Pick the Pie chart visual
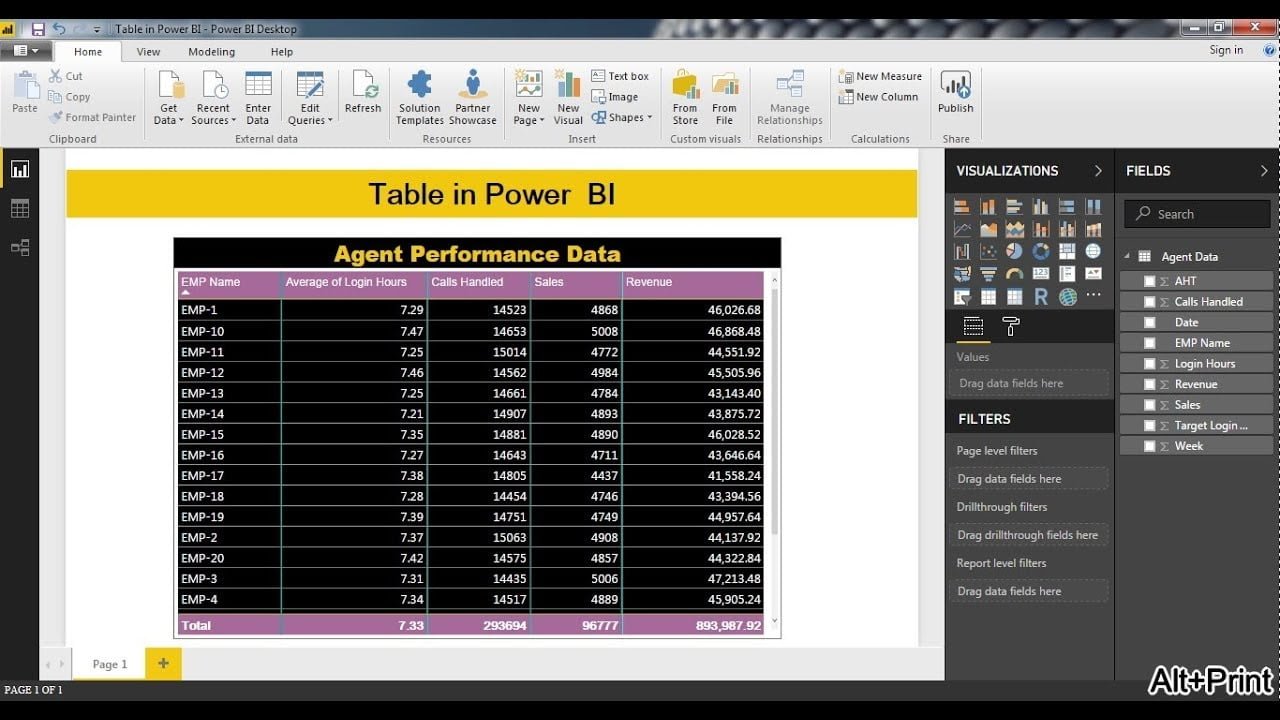Viewport: 1280px width, 720px height. pos(1014,251)
